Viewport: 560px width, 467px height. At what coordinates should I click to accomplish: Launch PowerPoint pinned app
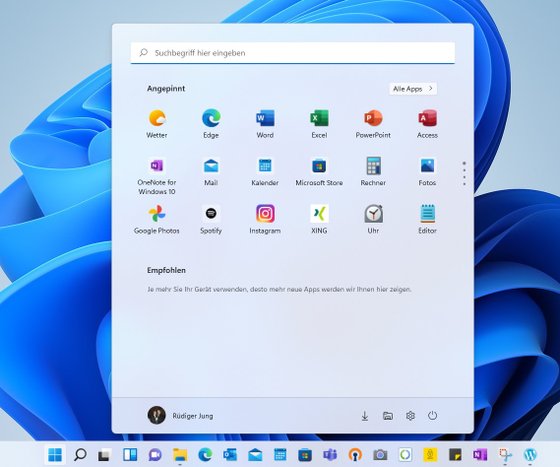click(373, 124)
